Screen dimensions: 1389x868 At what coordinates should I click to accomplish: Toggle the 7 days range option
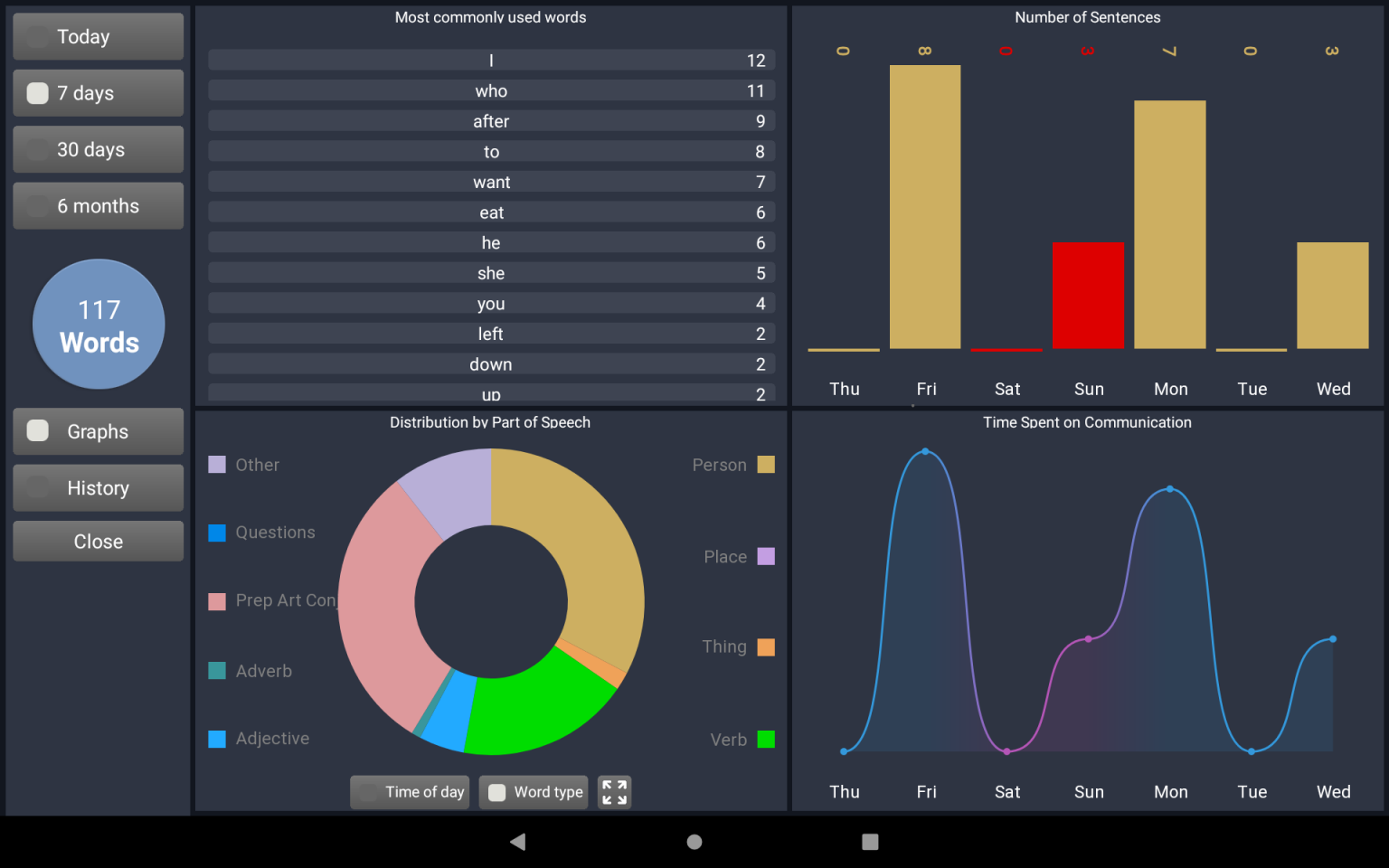point(99,93)
